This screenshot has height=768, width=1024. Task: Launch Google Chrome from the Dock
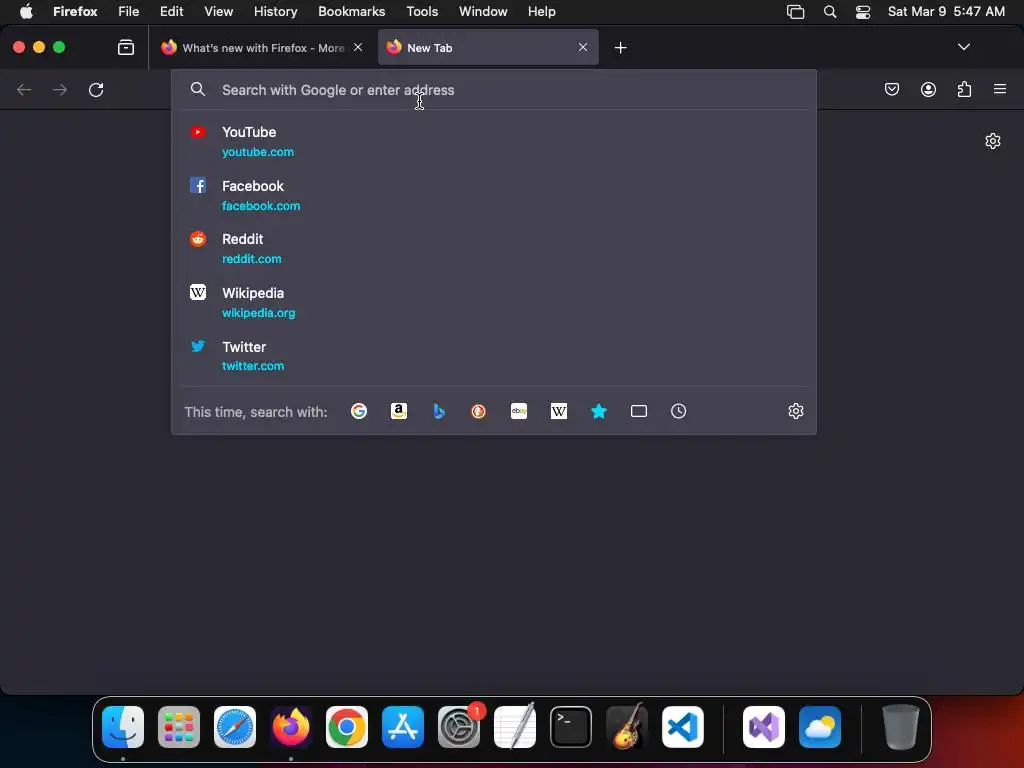coord(347,727)
